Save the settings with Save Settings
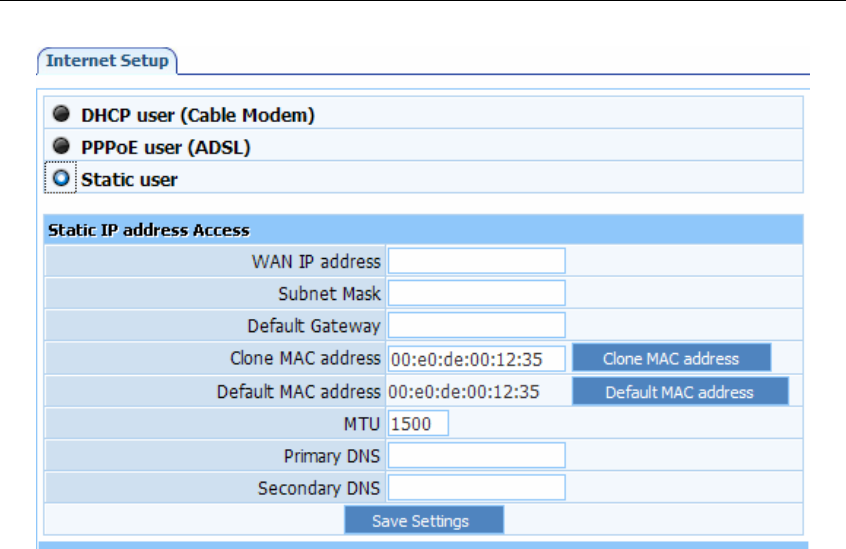This screenshot has width=846, height=549. click(424, 521)
